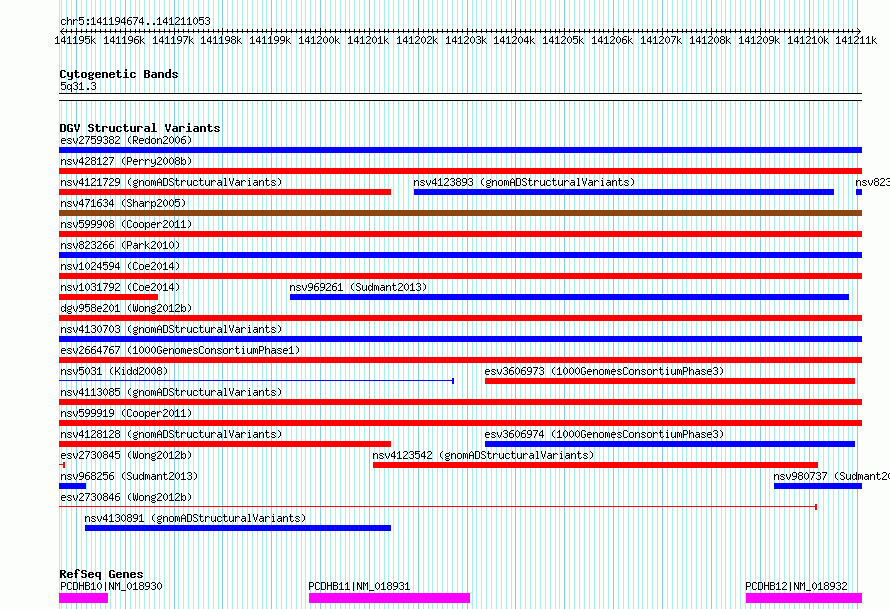Click the nsv4130891 gnomAD blue bar

(x=238, y=528)
